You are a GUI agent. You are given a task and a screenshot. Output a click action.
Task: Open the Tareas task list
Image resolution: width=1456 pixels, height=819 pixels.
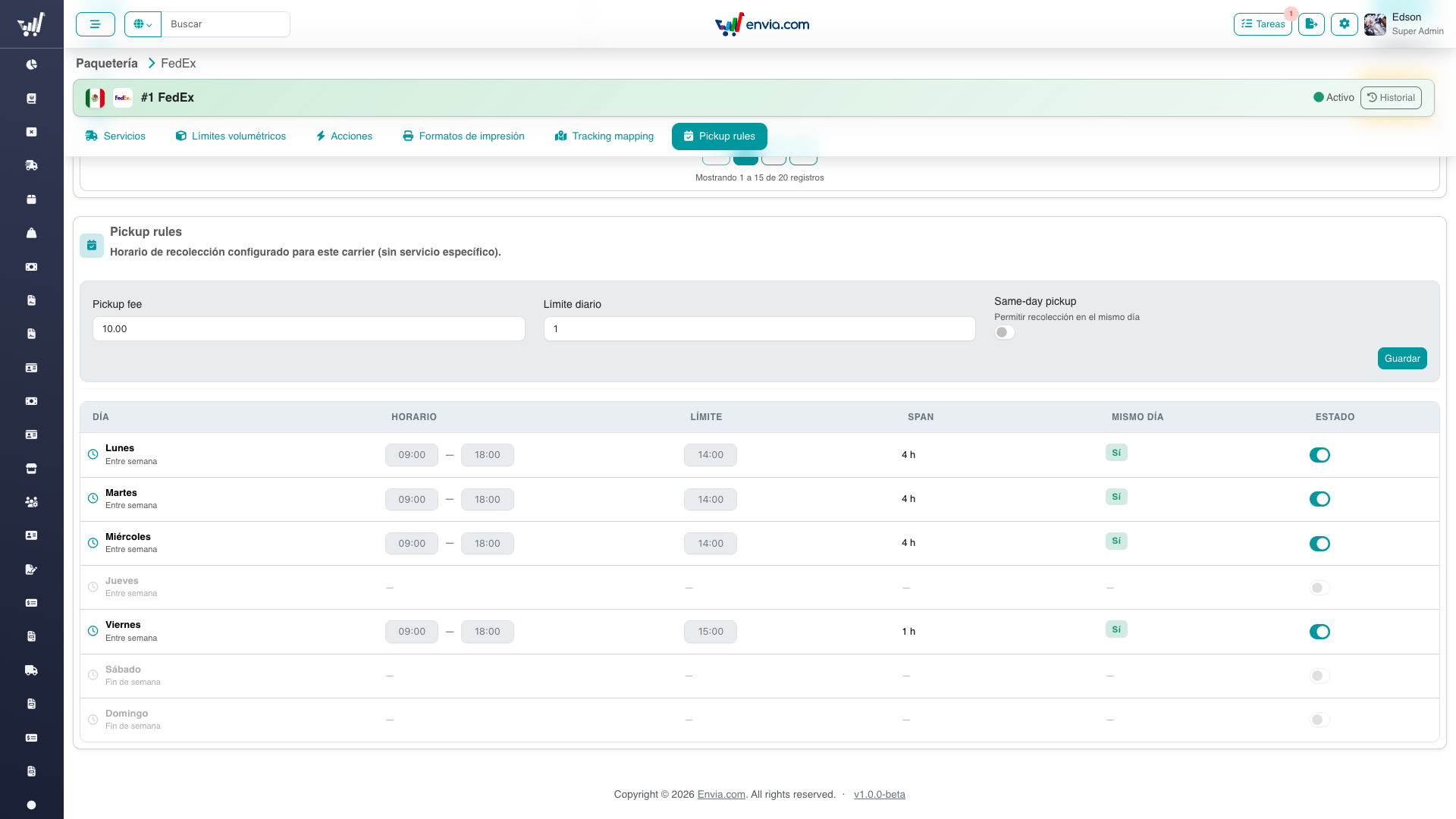(x=1263, y=24)
